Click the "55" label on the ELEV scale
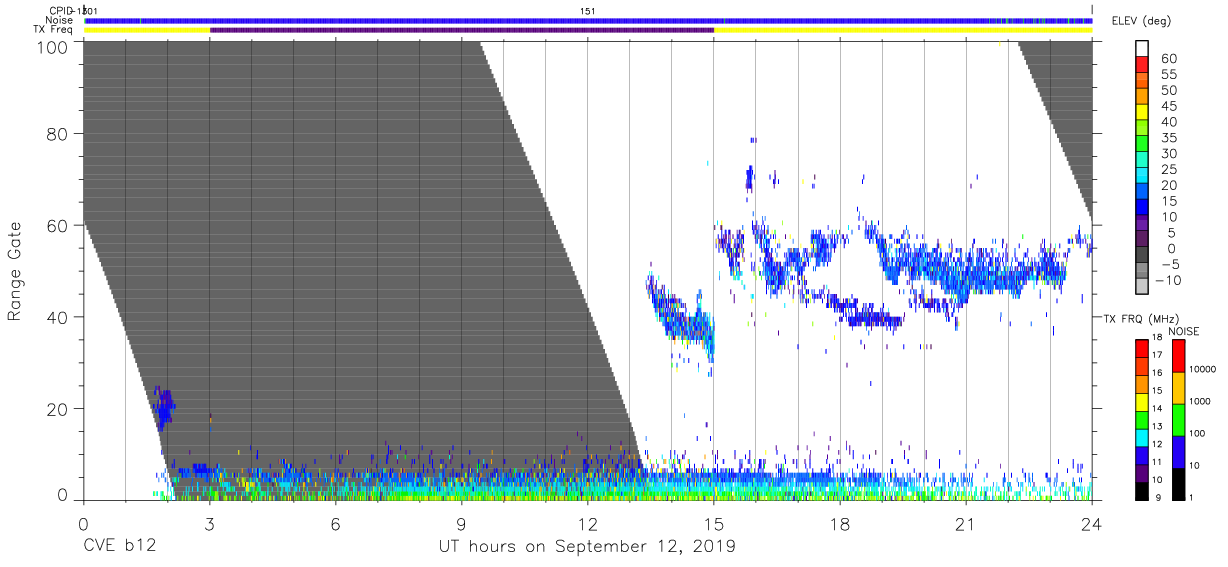The image size is (1228, 567). (1168, 75)
